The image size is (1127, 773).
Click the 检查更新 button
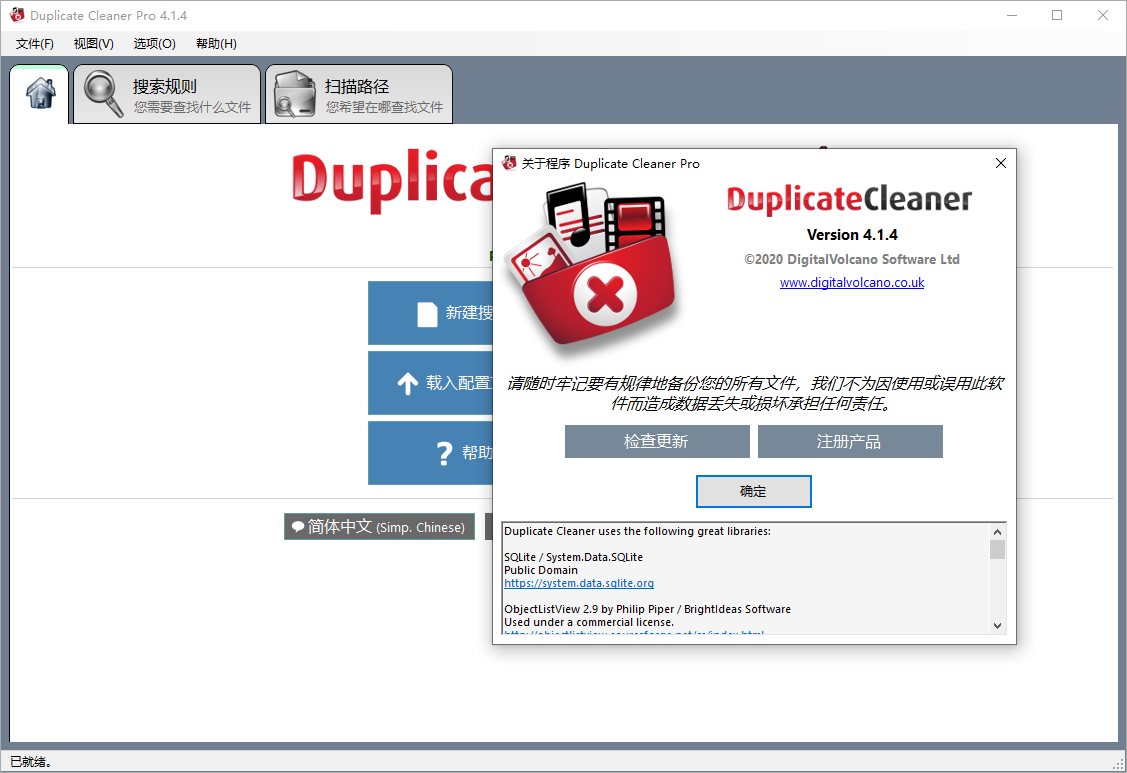tap(657, 441)
